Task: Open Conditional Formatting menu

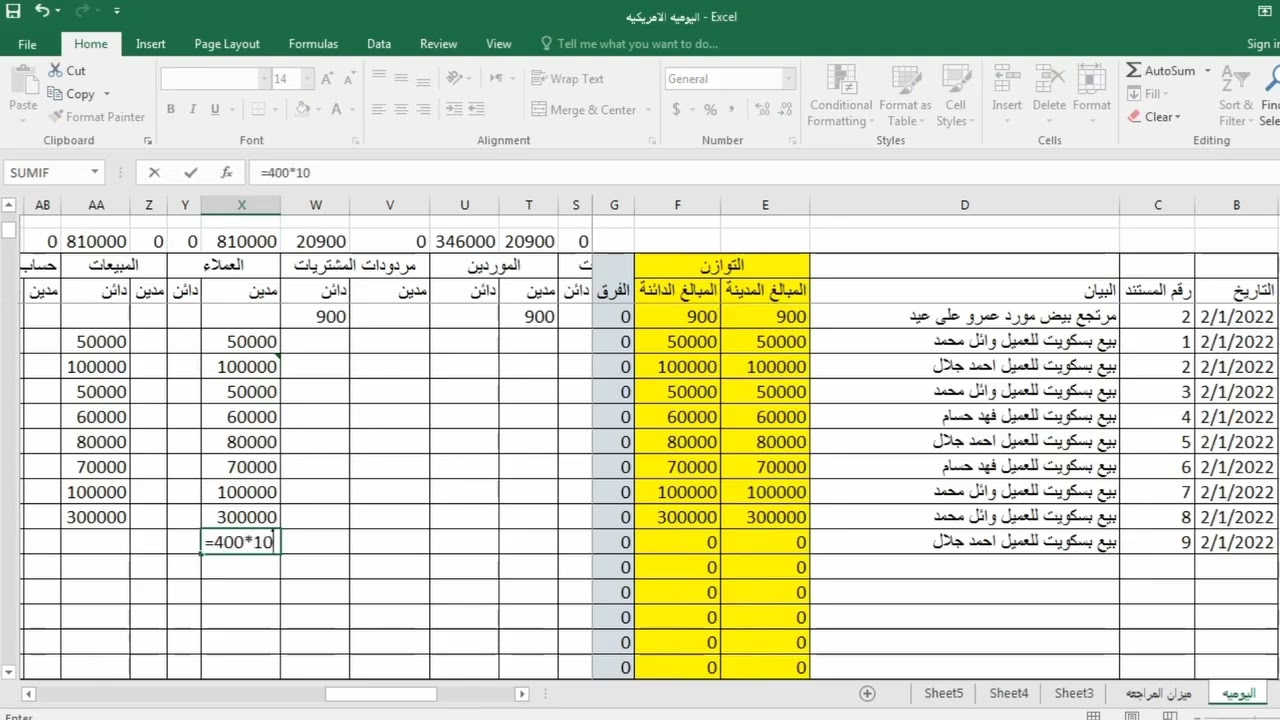Action: 840,96
